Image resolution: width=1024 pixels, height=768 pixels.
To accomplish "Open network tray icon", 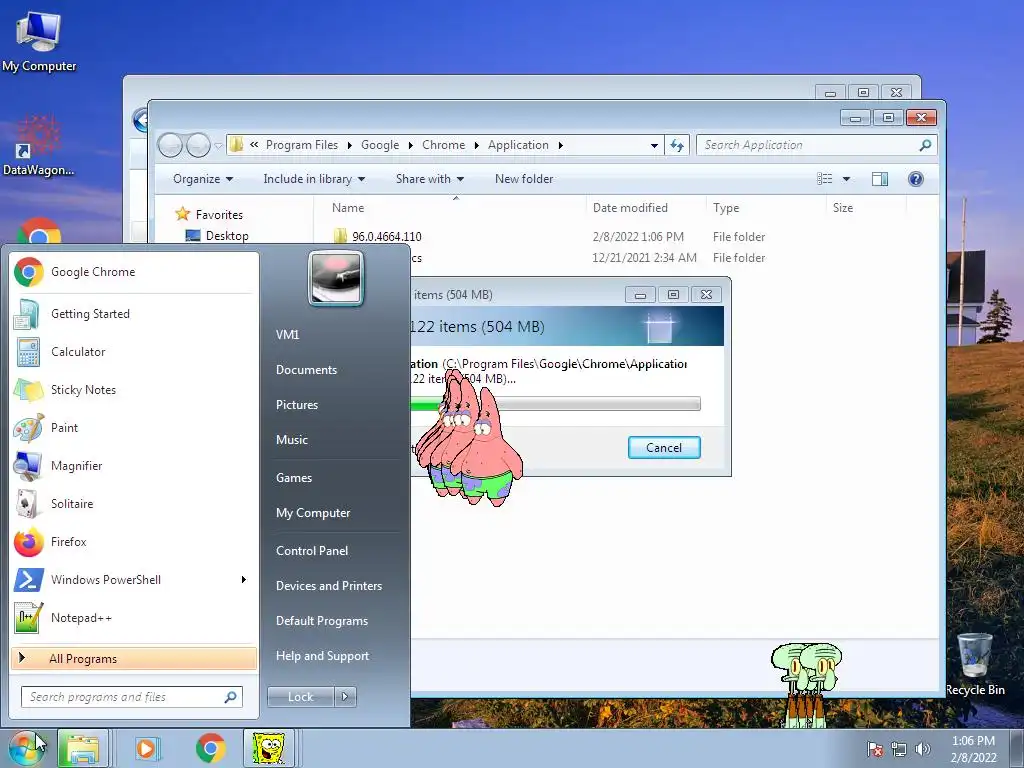I will pos(899,749).
